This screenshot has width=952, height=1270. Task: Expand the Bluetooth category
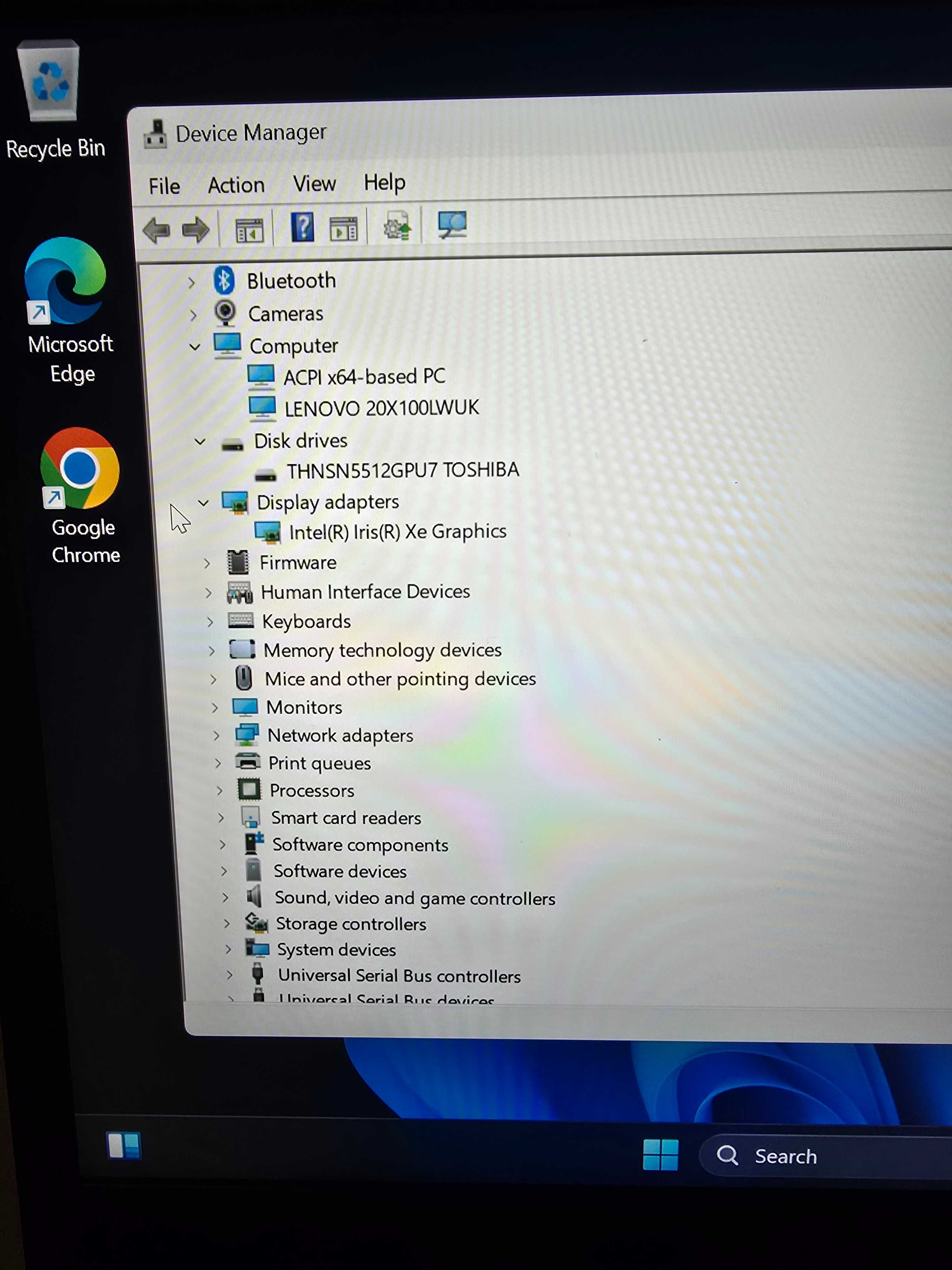[192, 283]
